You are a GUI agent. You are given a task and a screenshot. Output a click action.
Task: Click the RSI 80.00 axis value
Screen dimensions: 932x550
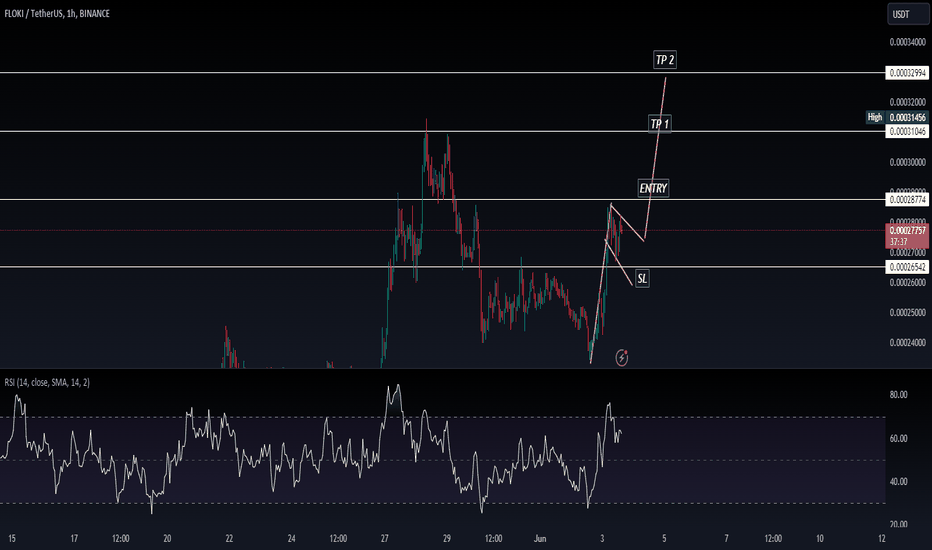tap(898, 394)
